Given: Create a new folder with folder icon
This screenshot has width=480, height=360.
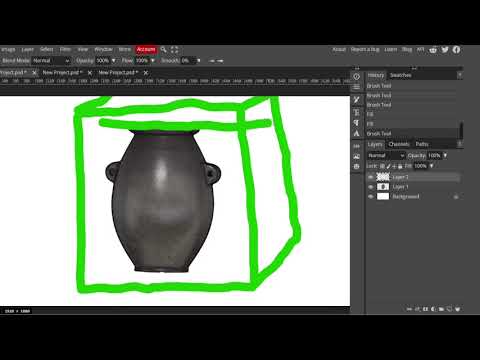Looking at the screenshot, I should point(441,309).
